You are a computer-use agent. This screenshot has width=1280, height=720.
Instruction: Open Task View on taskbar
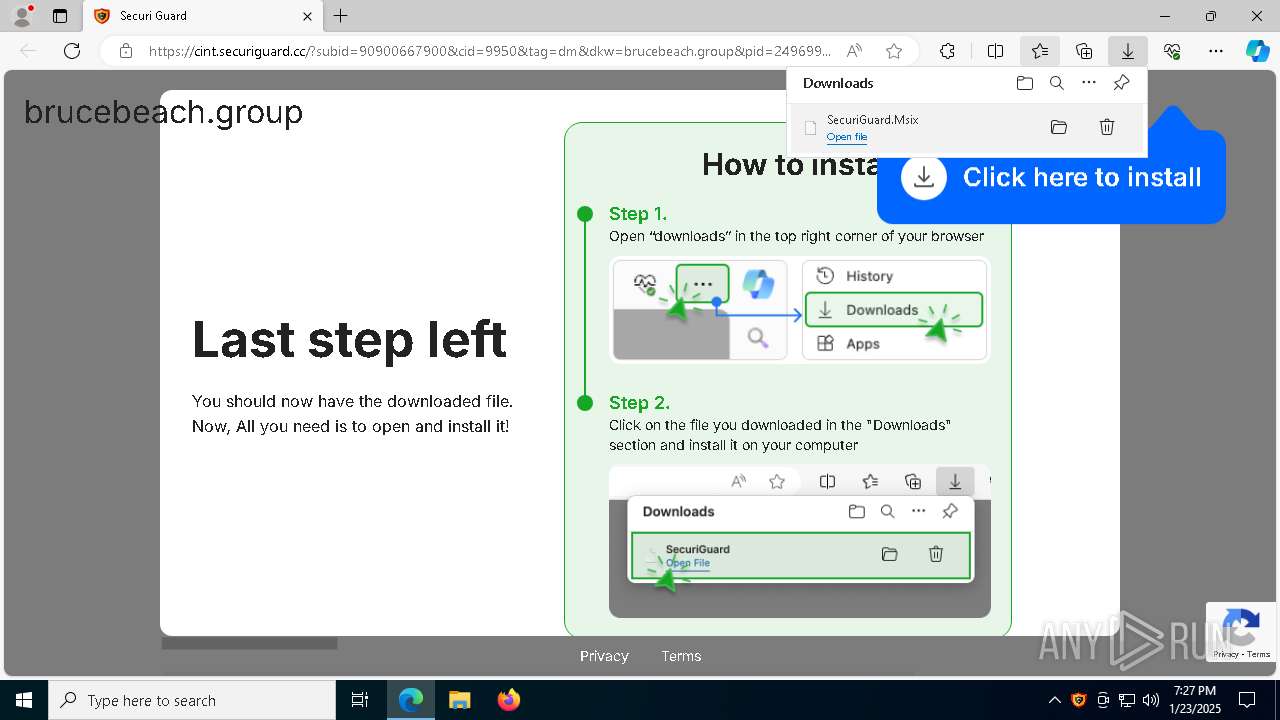click(x=360, y=700)
